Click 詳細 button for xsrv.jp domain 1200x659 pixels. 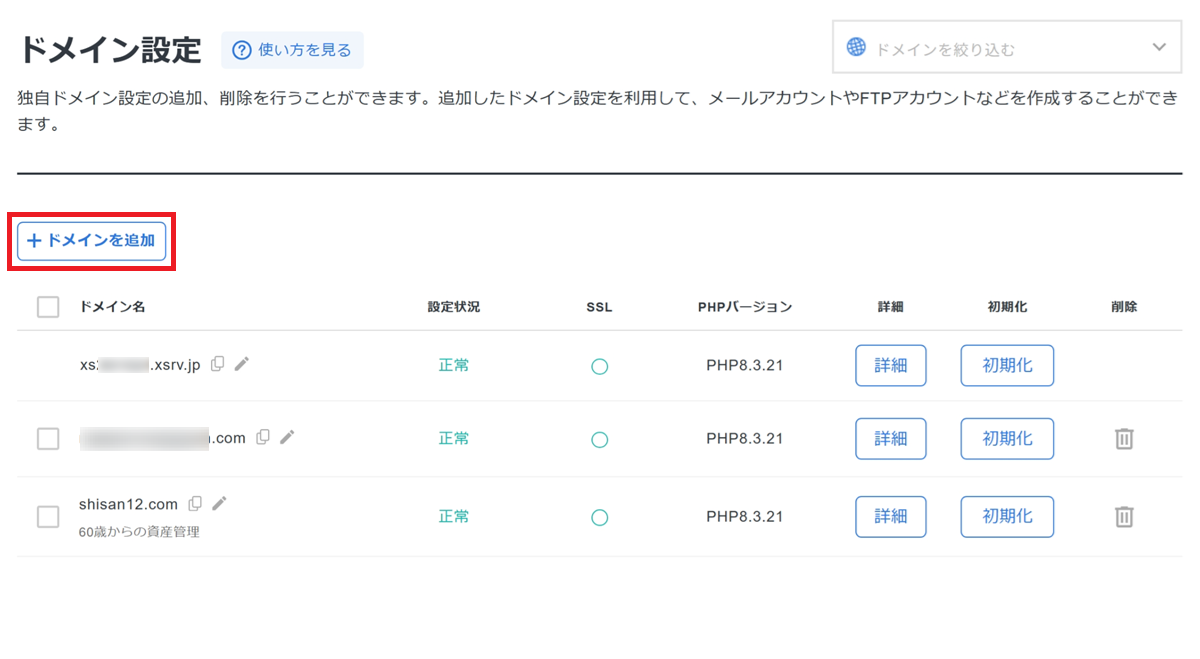coord(890,366)
